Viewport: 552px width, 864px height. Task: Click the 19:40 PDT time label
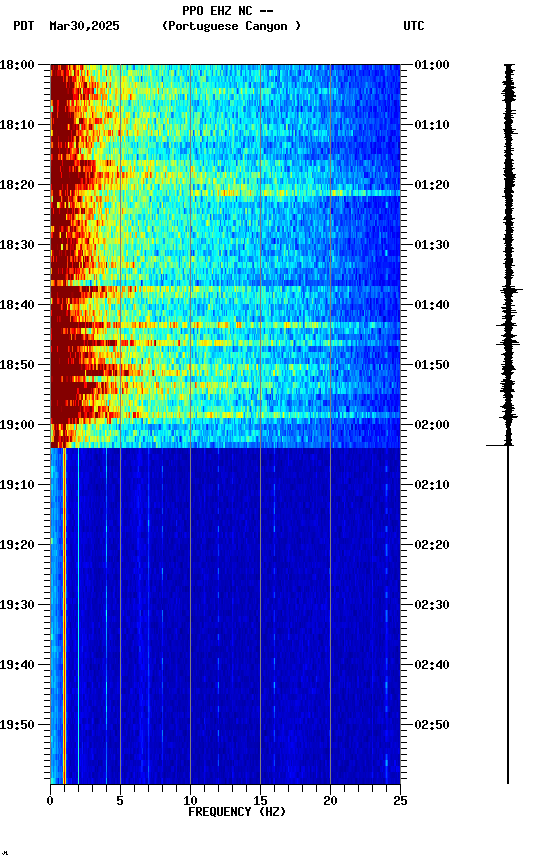tap(17, 665)
